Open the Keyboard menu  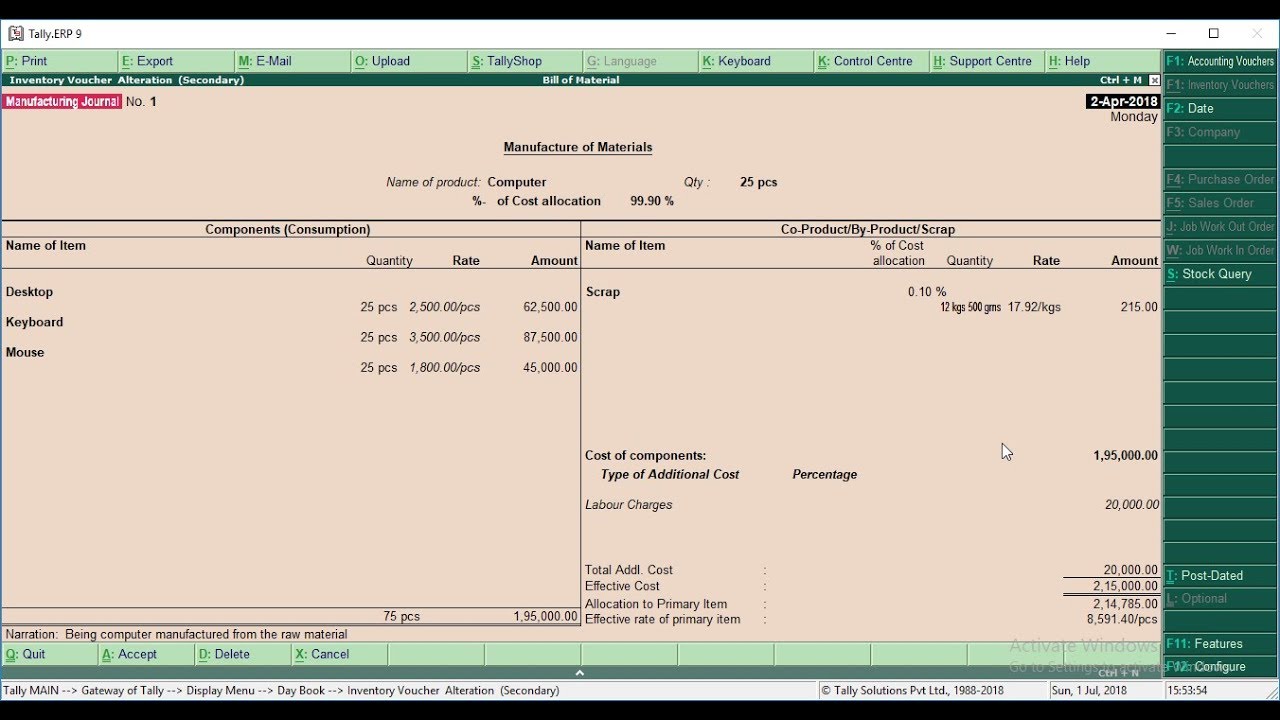757,61
